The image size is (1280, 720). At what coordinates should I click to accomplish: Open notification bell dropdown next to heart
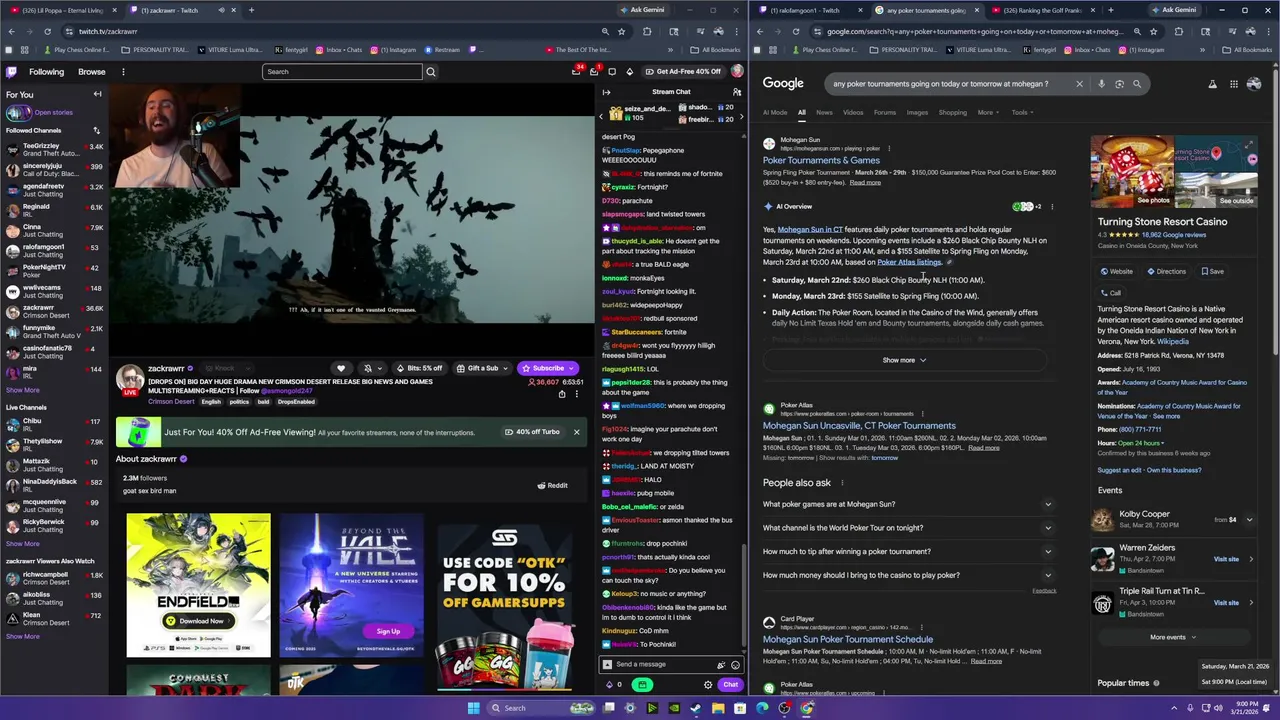(371, 368)
